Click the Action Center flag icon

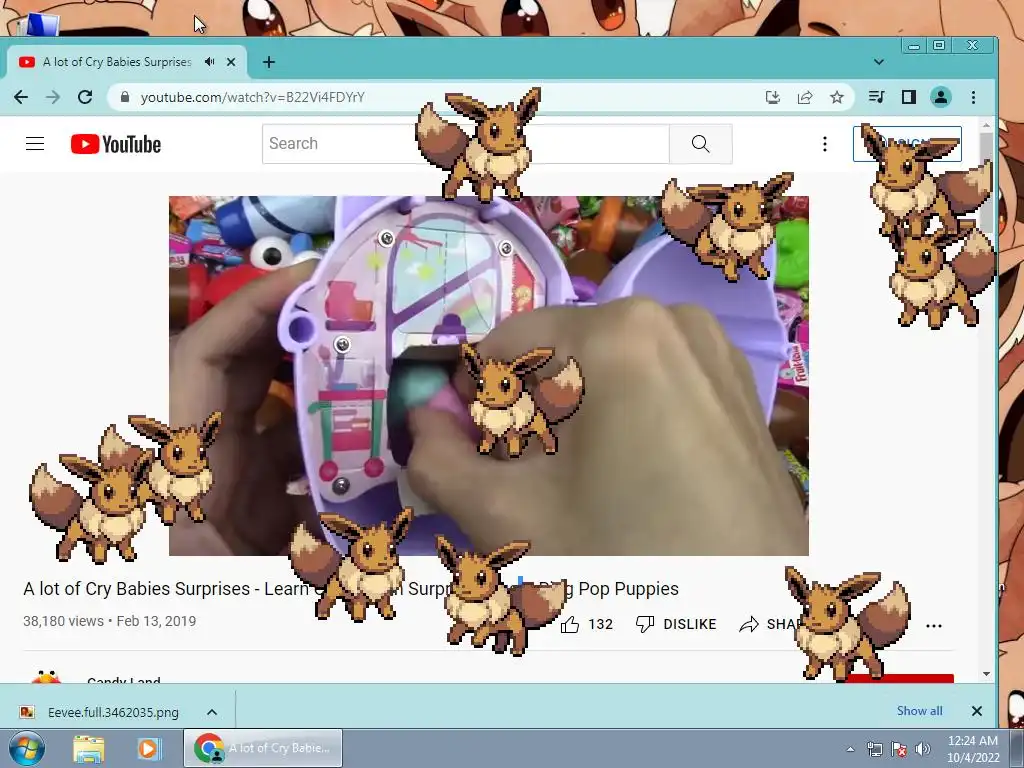click(899, 749)
